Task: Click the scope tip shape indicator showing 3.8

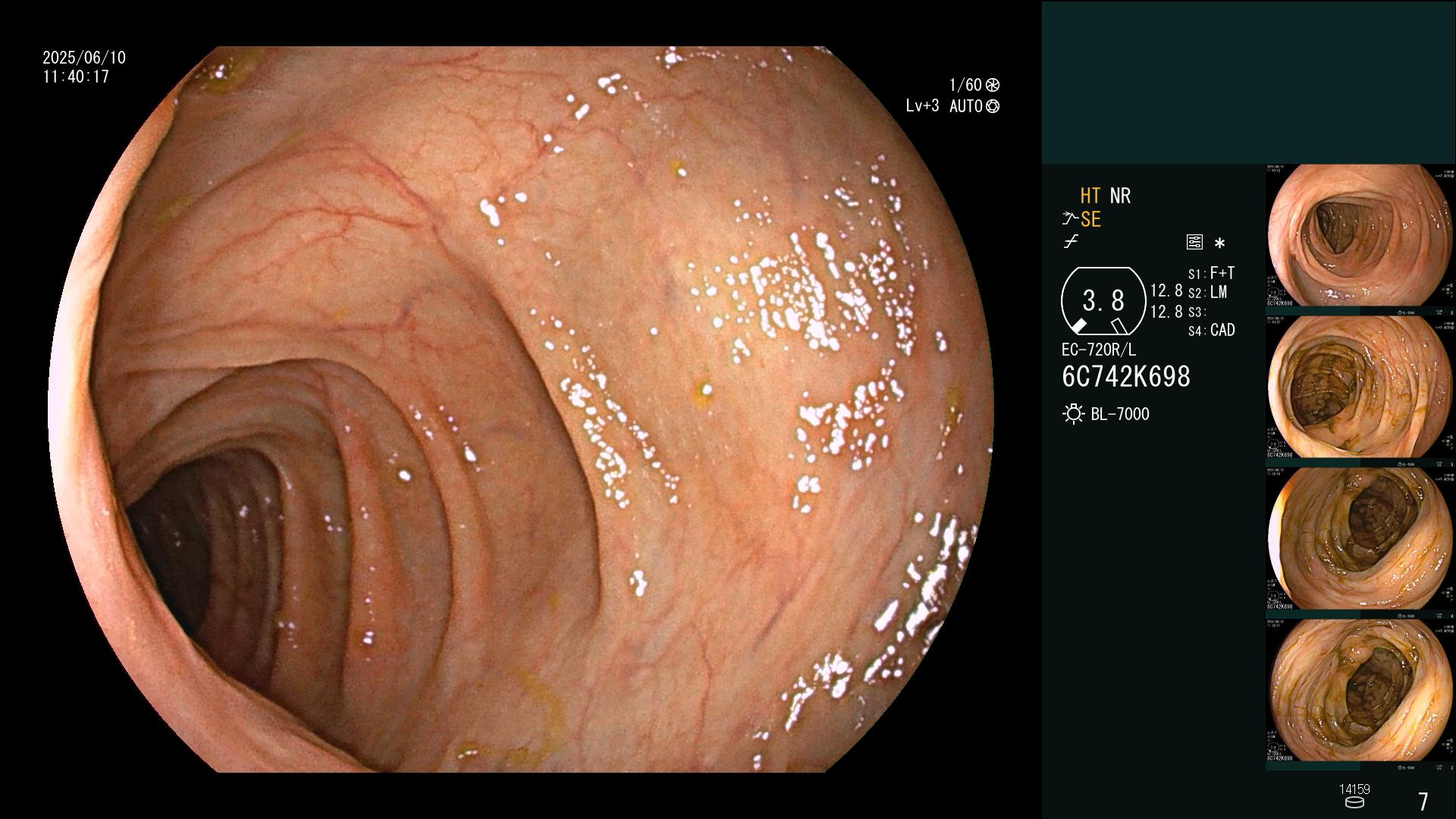Action: pyautogui.click(x=1103, y=301)
